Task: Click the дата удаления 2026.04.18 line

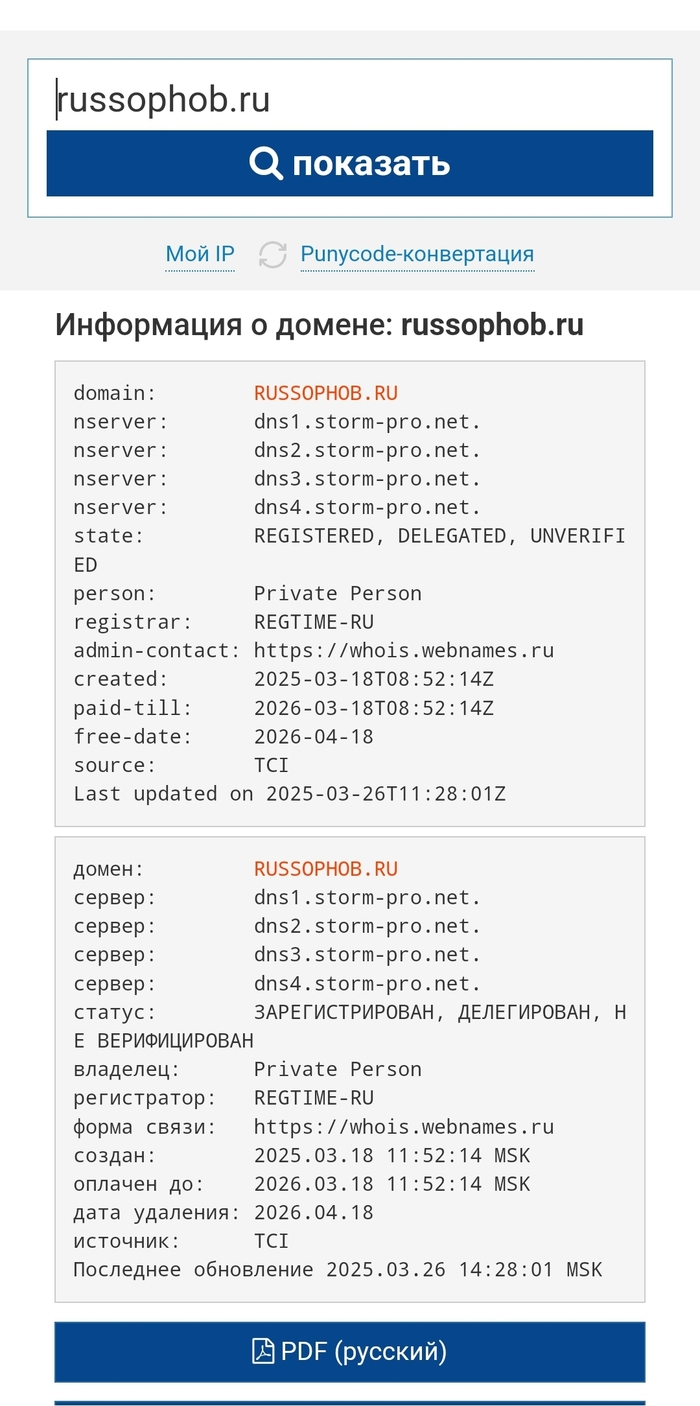Action: (224, 1213)
